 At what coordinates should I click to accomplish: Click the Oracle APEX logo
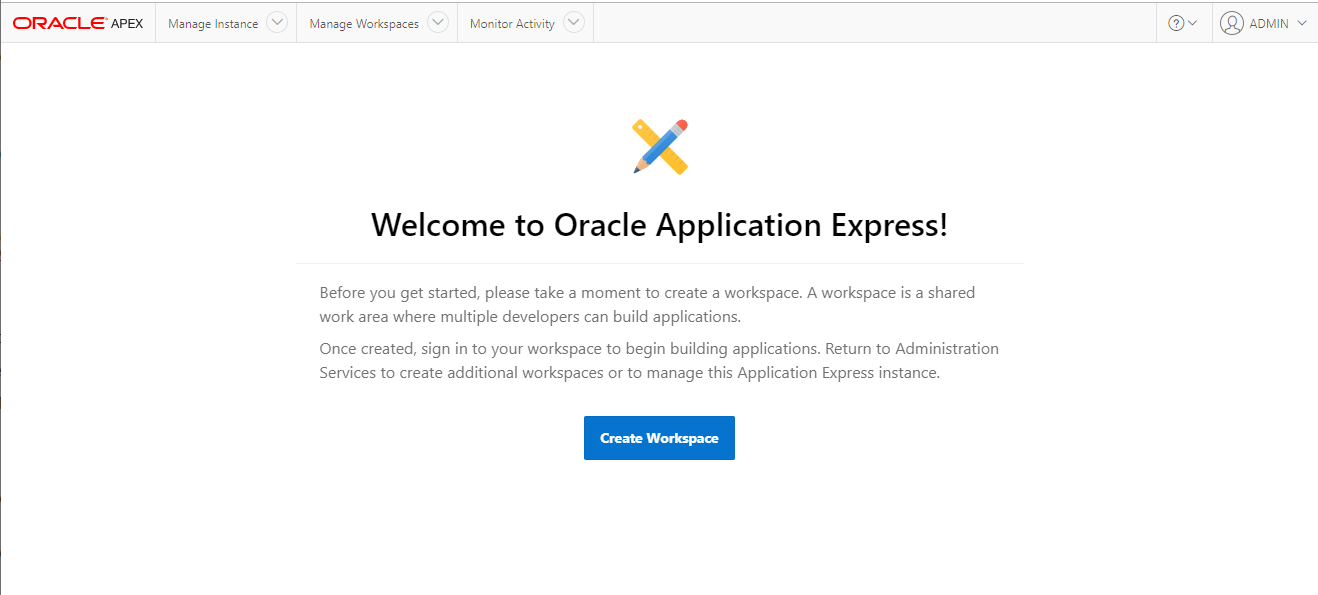tap(78, 23)
